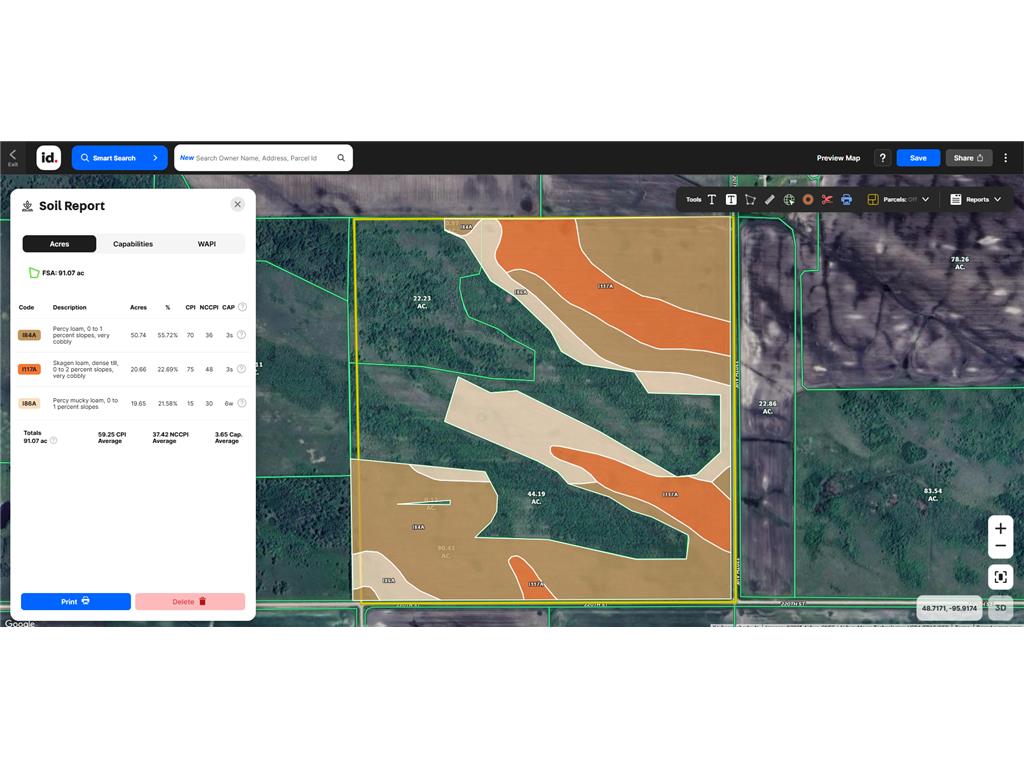Open the polygon drawing tool

pos(750,199)
